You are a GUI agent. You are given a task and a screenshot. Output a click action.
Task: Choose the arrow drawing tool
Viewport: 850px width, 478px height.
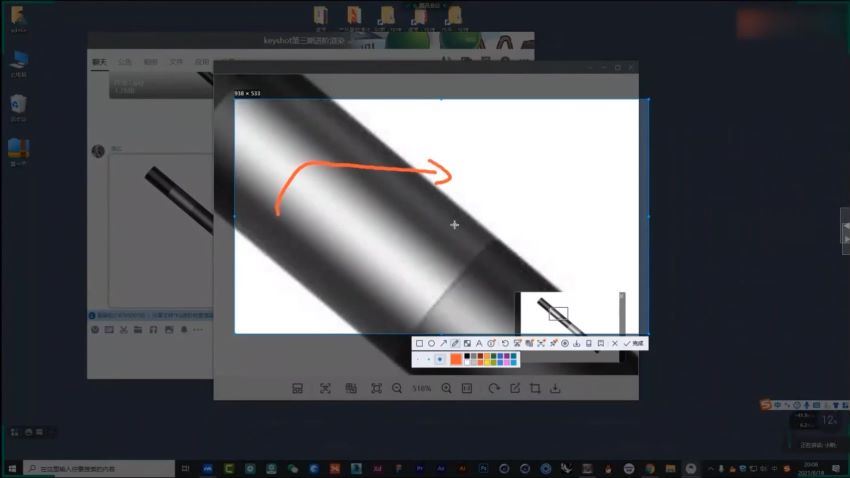443,343
